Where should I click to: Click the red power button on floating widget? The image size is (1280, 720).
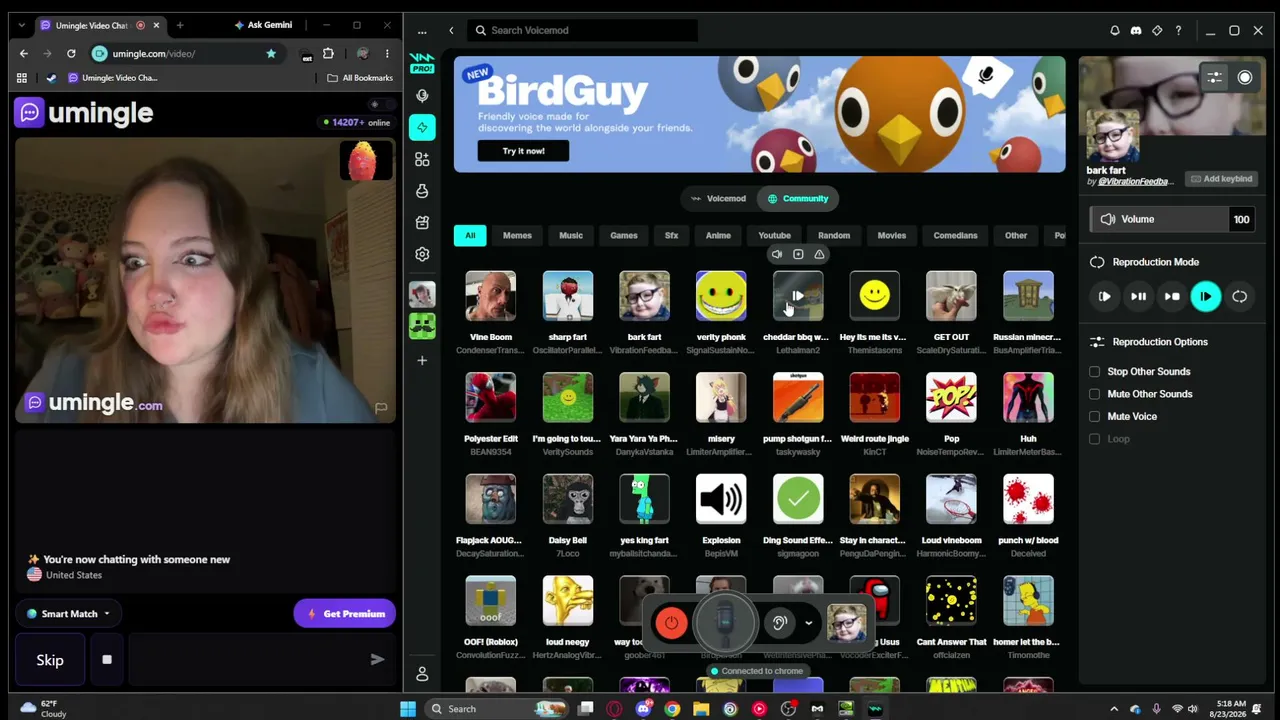coord(671,623)
